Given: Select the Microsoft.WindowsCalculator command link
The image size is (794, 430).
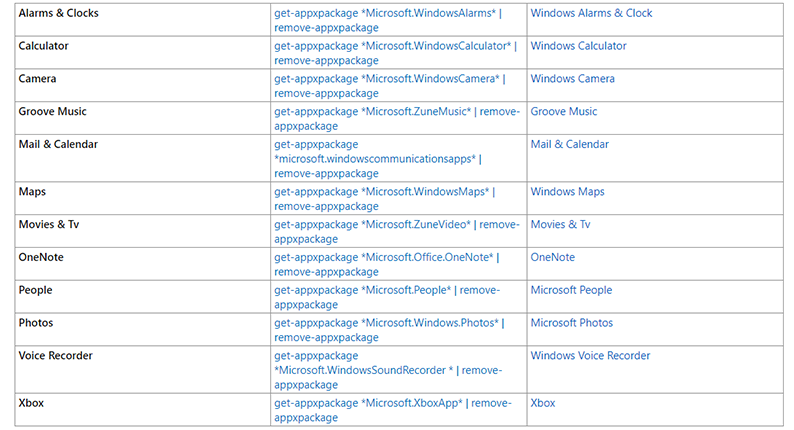Looking at the screenshot, I should click(394, 46).
